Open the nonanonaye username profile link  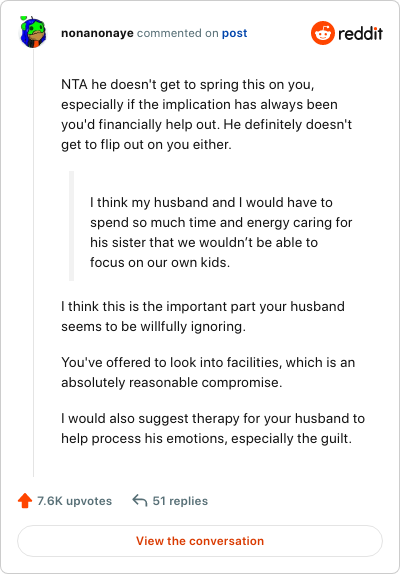click(97, 33)
